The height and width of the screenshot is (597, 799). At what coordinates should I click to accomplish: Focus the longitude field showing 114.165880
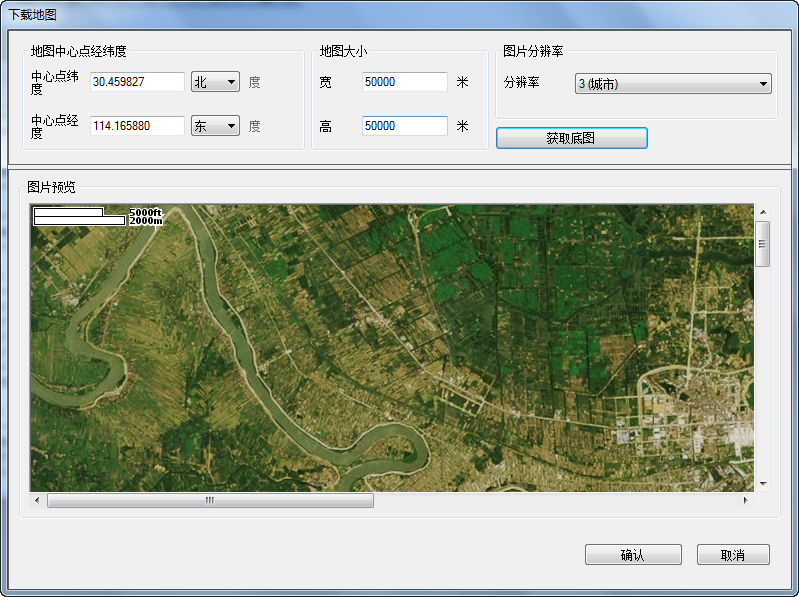137,126
